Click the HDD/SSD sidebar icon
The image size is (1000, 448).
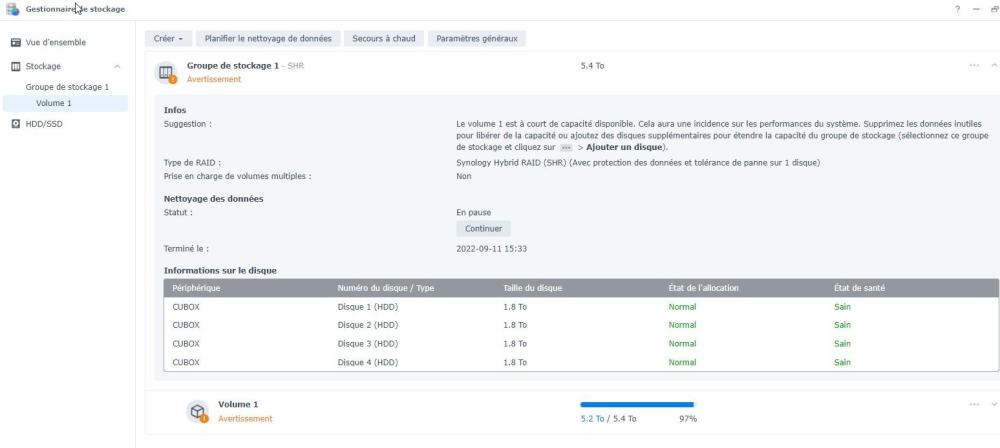15,124
